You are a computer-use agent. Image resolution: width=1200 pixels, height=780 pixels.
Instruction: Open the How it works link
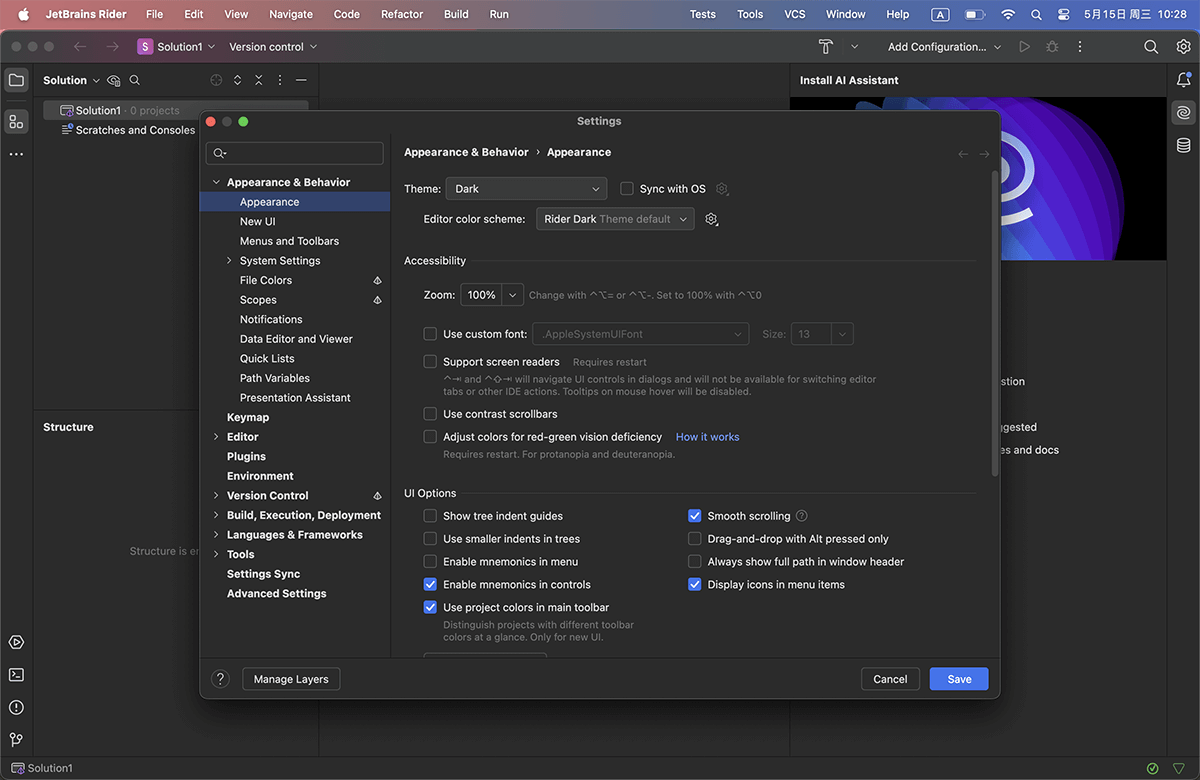[x=708, y=437]
